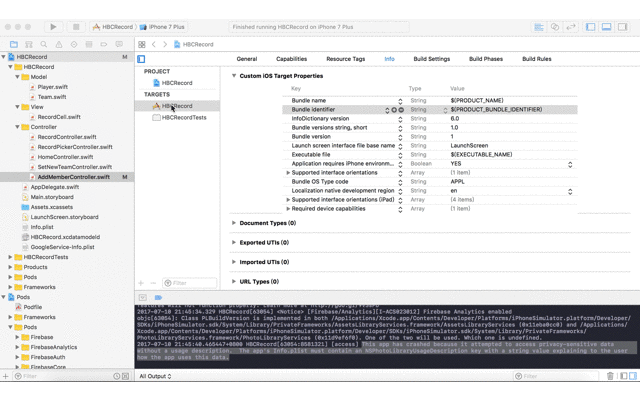Viewport: 640px width, 400px height.
Task: Switch to the Assistant editor view
Action: coord(555,27)
